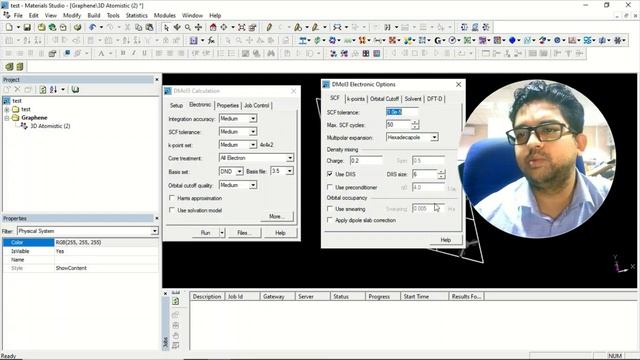Open the Modules menu
Screen dimensions: 640x360
click(164, 16)
